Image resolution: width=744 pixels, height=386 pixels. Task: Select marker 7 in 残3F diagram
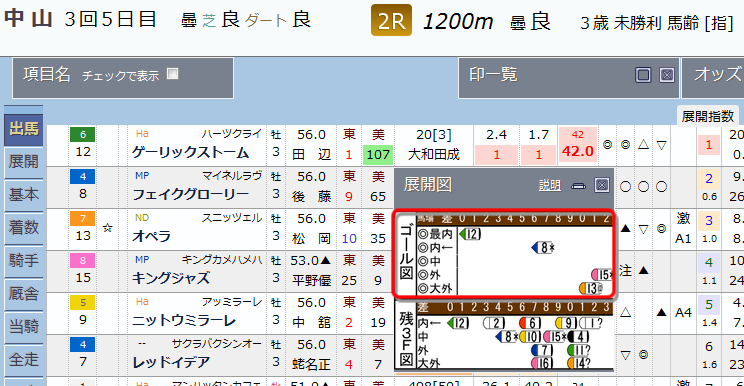click(542, 350)
